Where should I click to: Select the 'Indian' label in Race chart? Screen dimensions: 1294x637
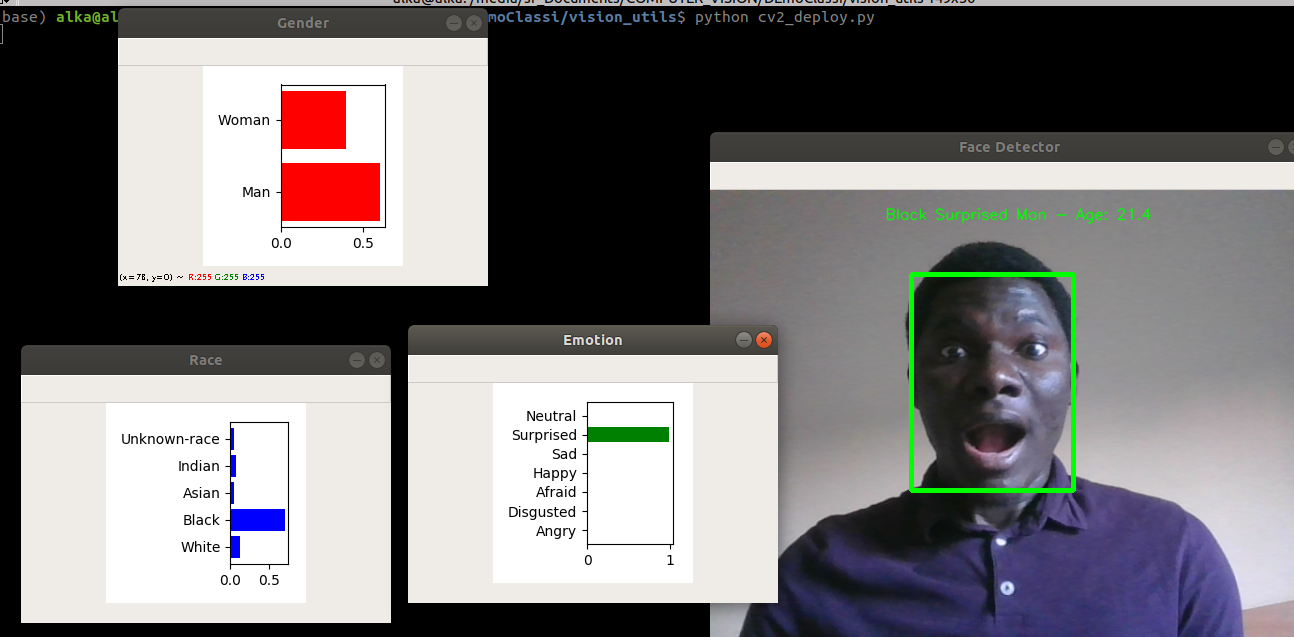(199, 466)
